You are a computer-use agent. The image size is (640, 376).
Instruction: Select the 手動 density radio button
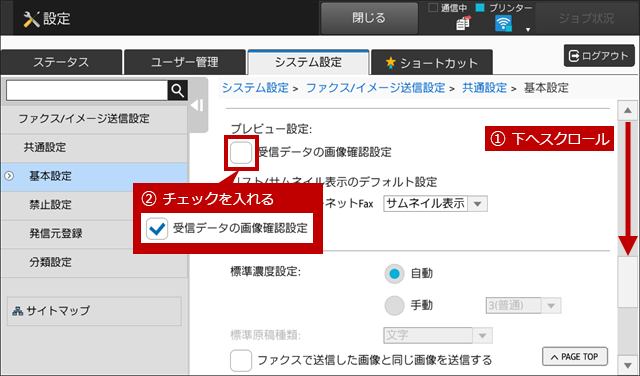click(394, 305)
